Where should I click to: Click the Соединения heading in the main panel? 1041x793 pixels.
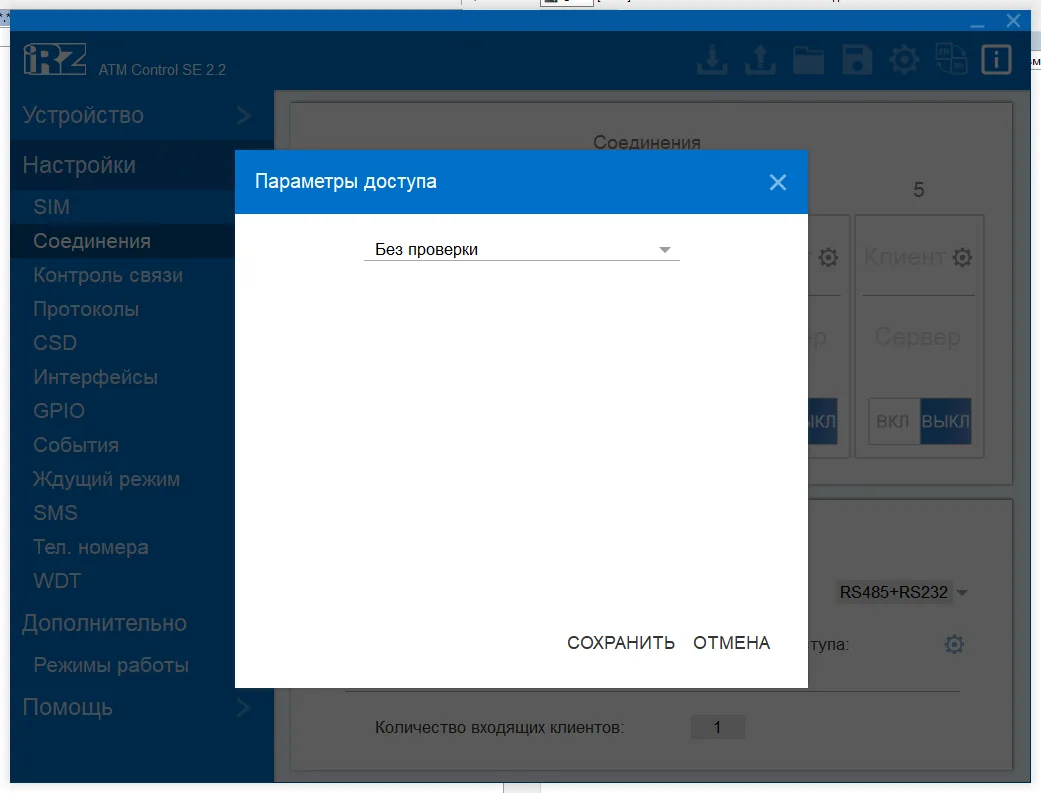[x=647, y=142]
